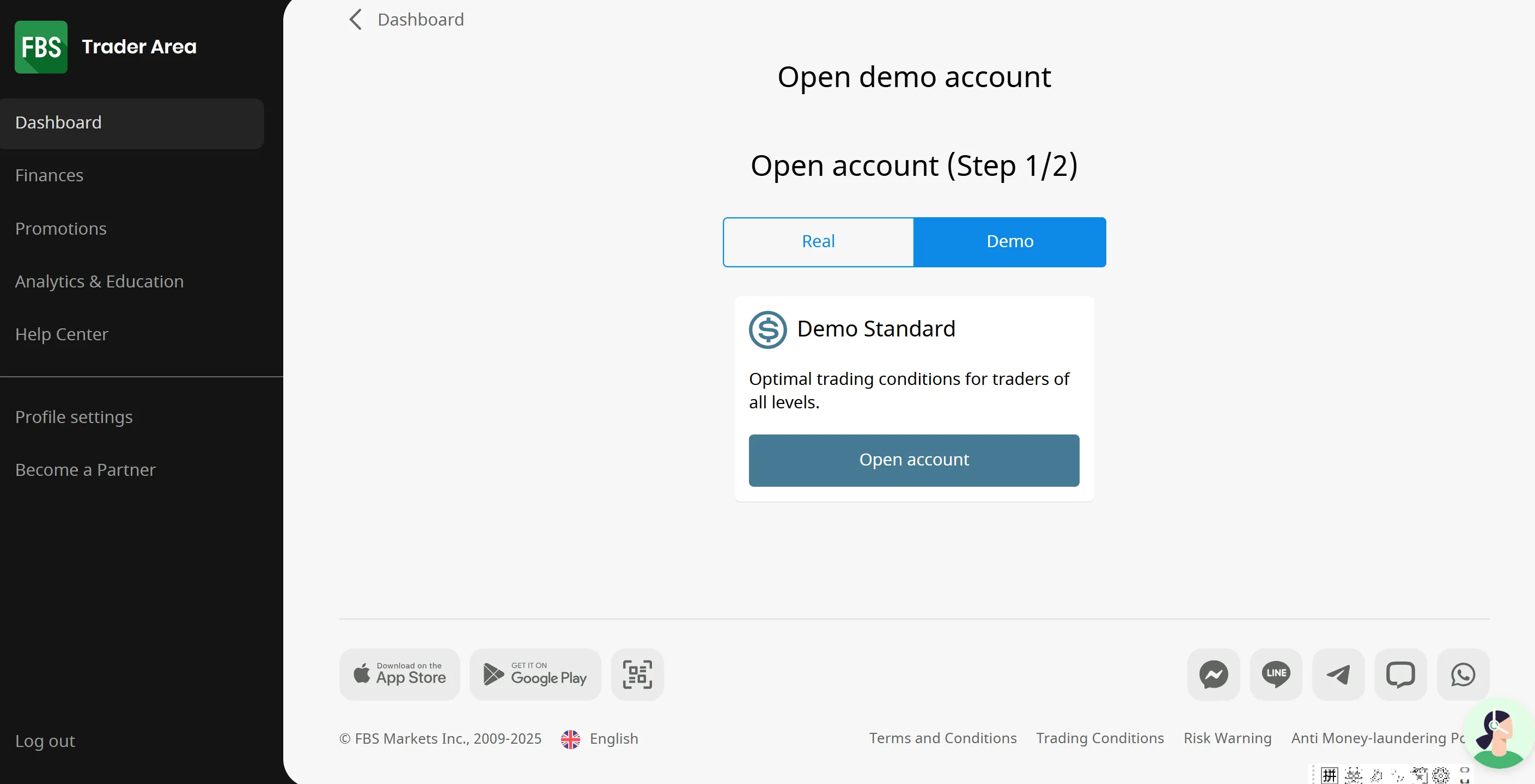Open the Help Center menu item
The image size is (1535, 784).
pyautogui.click(x=62, y=335)
